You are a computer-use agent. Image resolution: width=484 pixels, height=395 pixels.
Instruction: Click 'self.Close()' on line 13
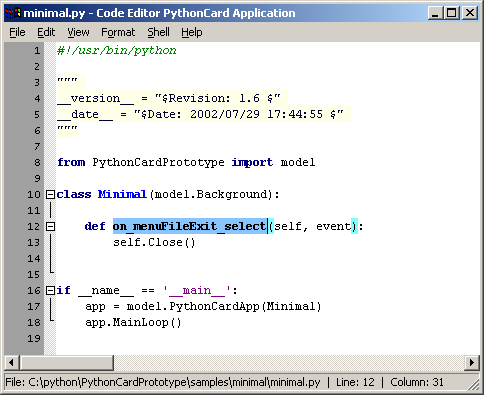(154, 242)
